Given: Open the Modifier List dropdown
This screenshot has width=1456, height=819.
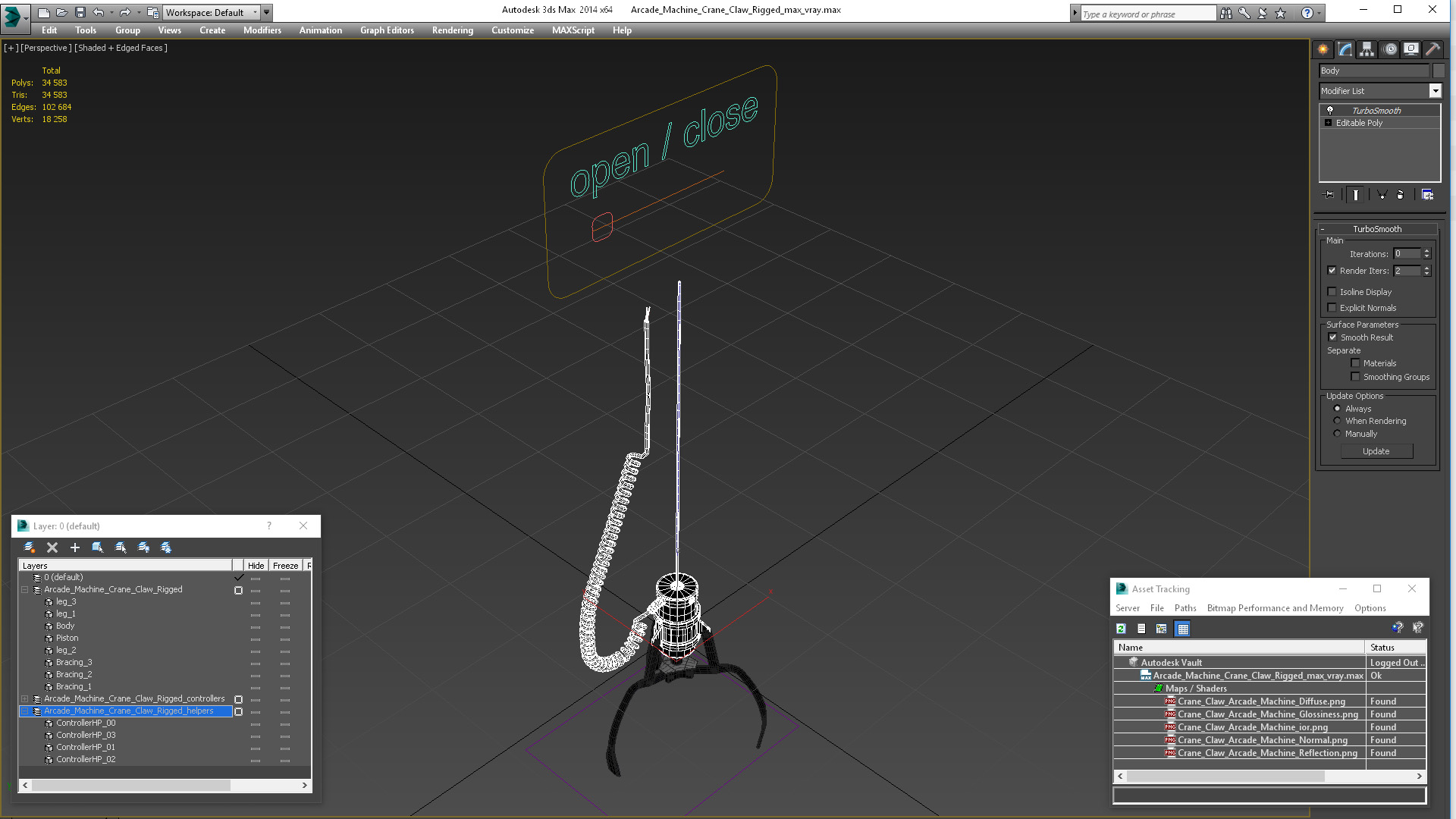Looking at the screenshot, I should (x=1435, y=91).
